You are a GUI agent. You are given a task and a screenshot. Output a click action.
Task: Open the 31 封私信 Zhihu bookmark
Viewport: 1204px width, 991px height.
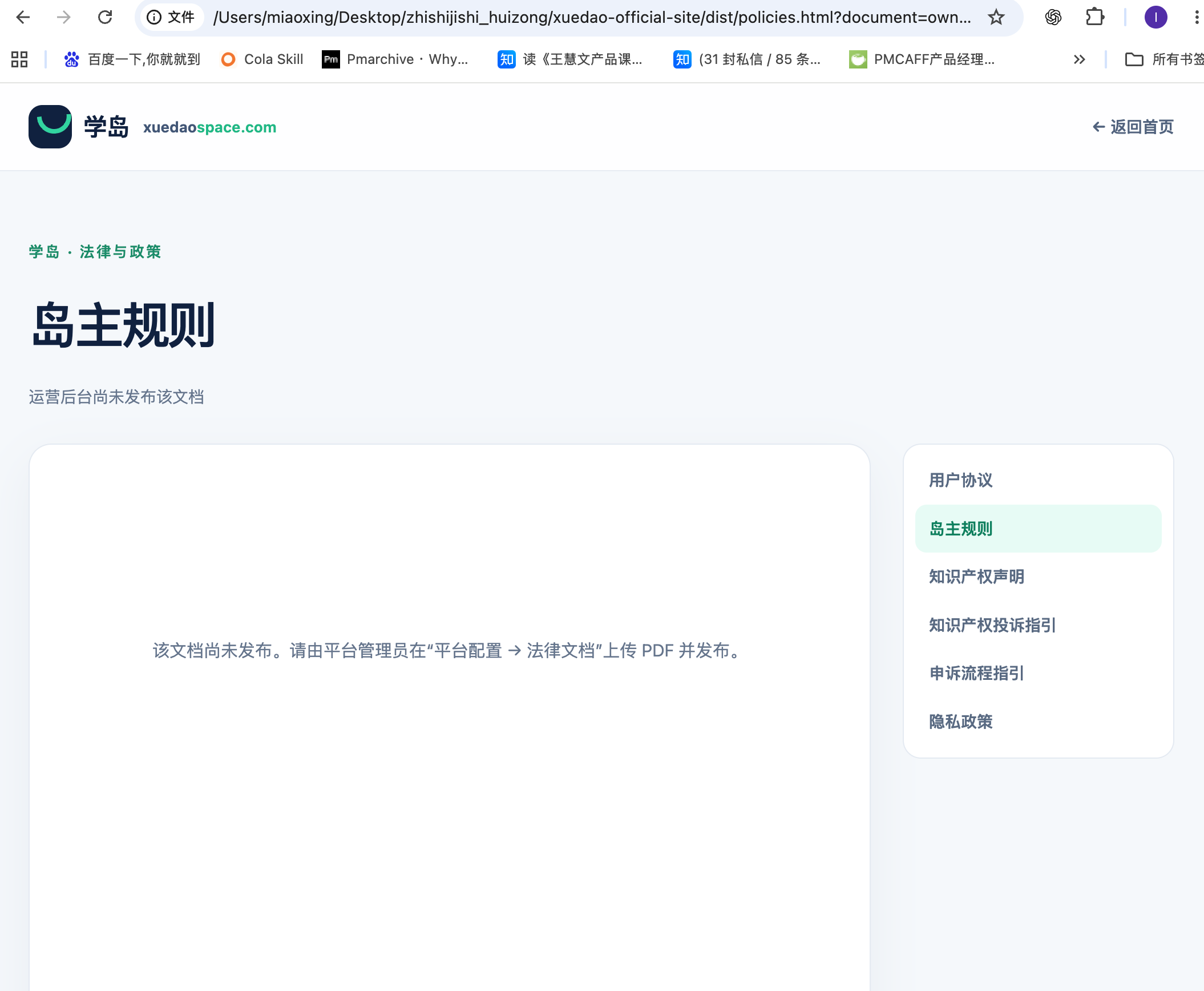point(746,59)
